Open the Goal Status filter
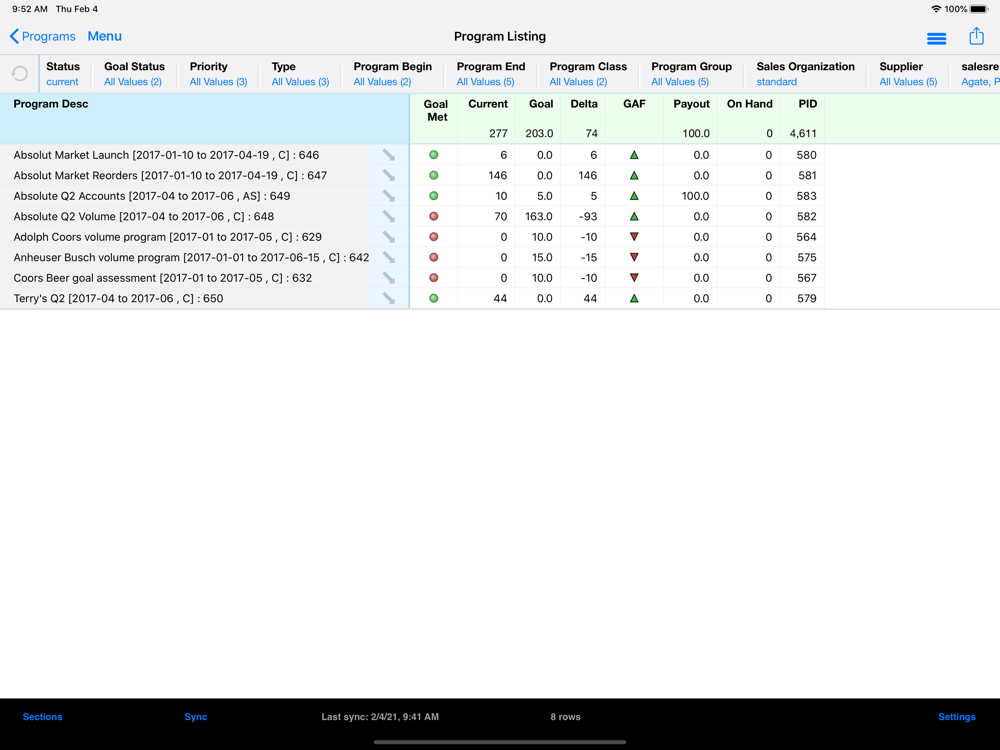Image resolution: width=1000 pixels, height=750 pixels. tap(134, 74)
